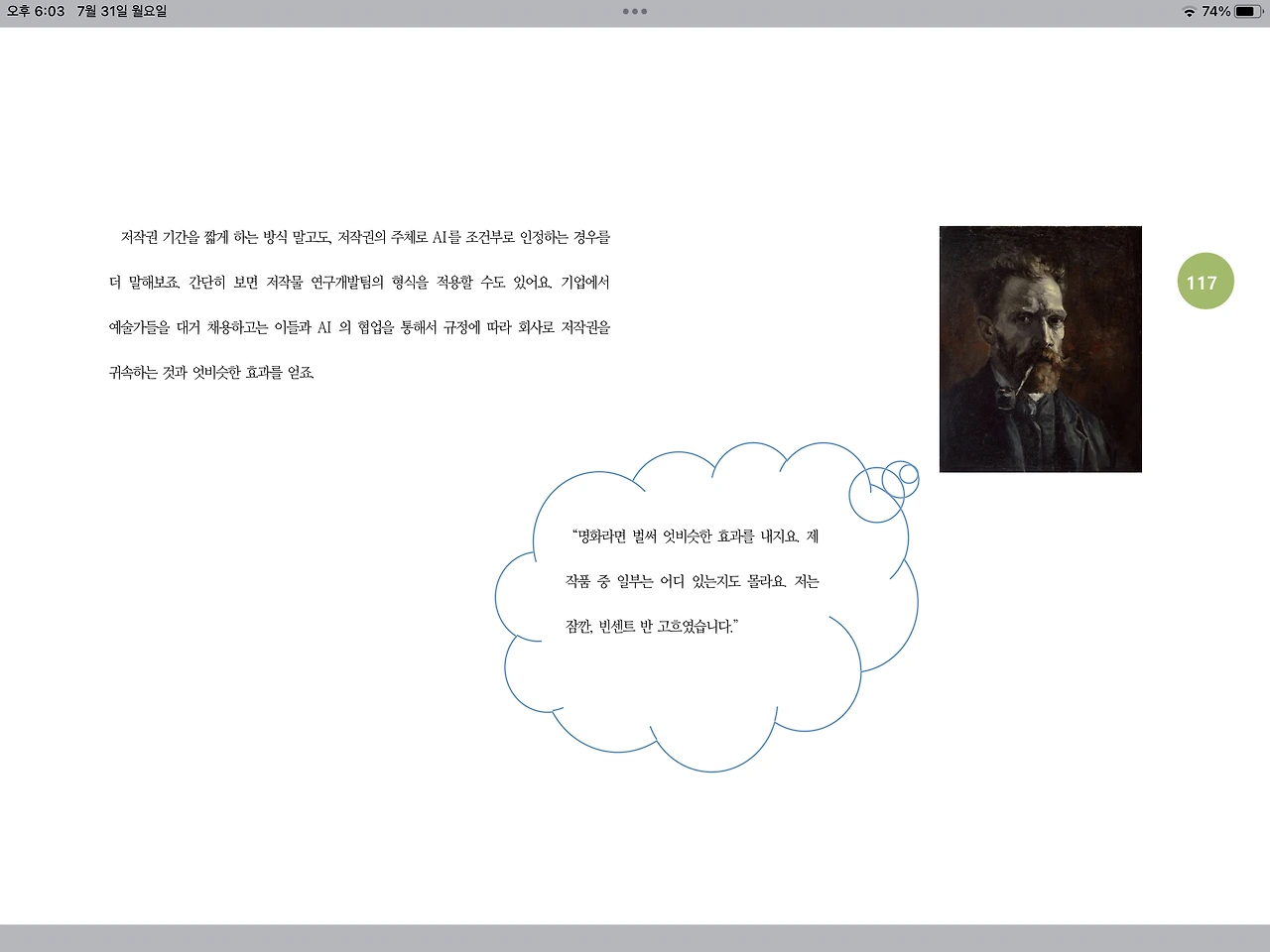Click the green circular page number badge 117
The image size is (1270, 952).
coord(1205,281)
